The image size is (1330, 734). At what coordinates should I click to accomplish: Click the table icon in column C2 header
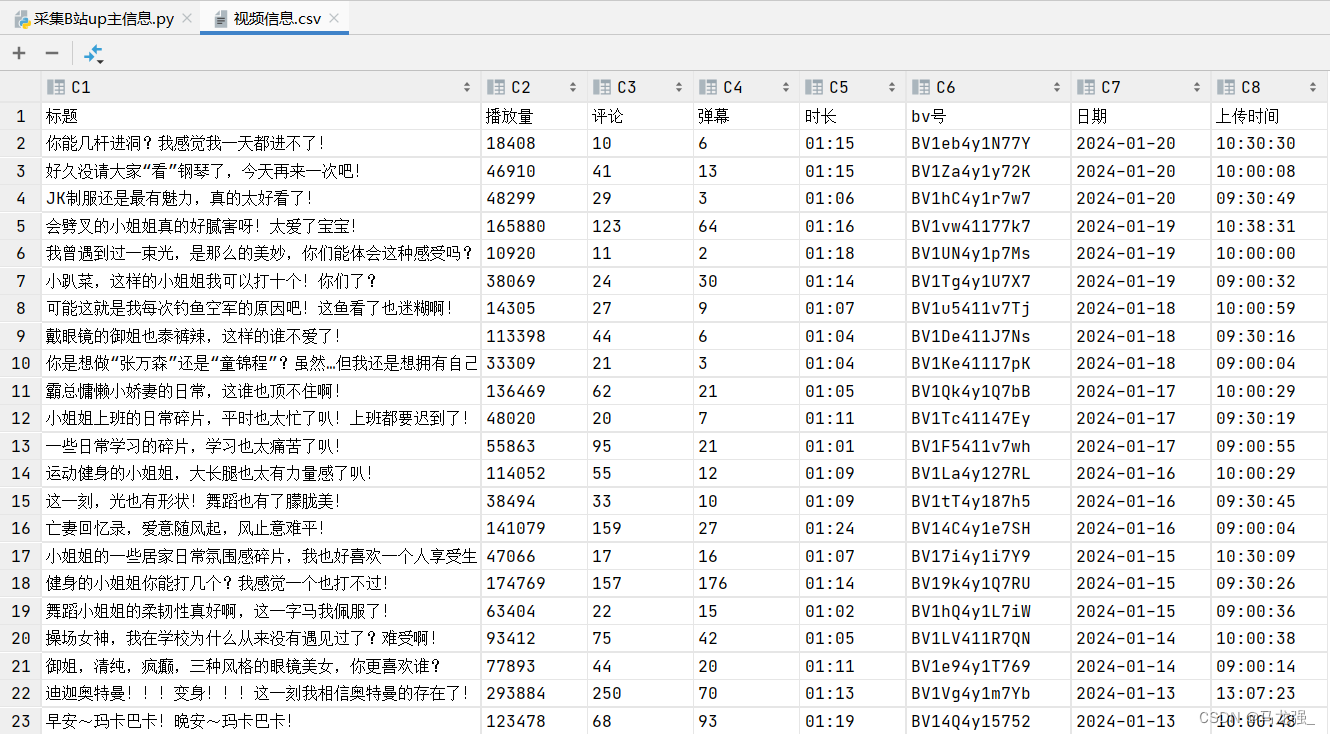495,87
